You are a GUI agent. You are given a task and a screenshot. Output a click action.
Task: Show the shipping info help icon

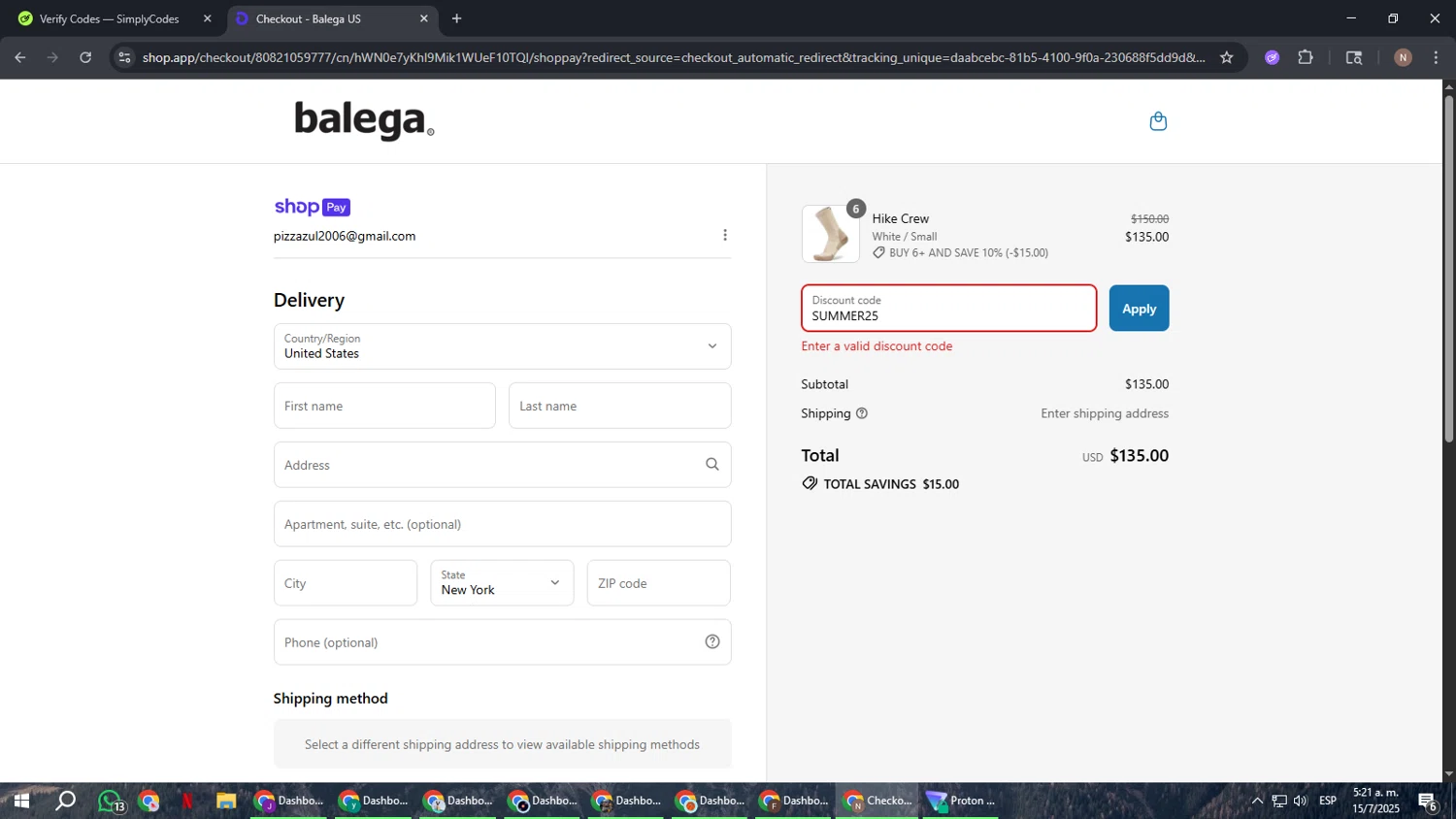pyautogui.click(x=861, y=413)
